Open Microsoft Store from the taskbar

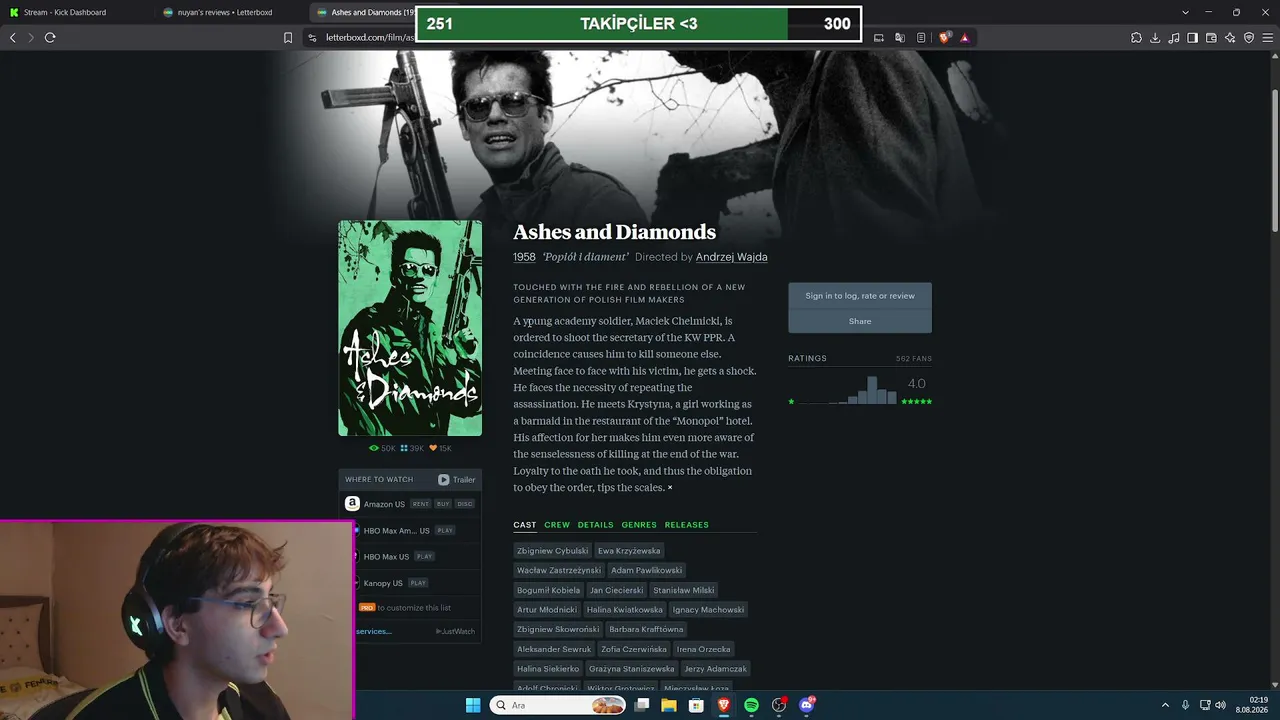pyautogui.click(x=696, y=705)
